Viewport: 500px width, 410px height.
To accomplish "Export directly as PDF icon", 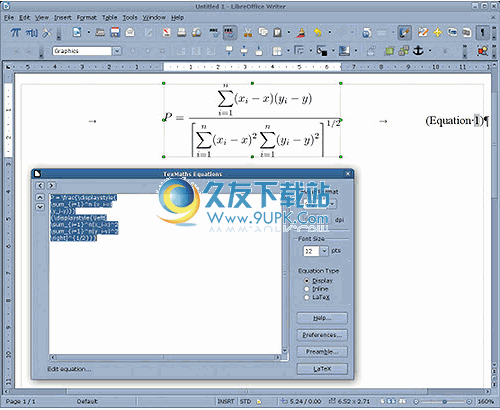I will tap(167, 32).
